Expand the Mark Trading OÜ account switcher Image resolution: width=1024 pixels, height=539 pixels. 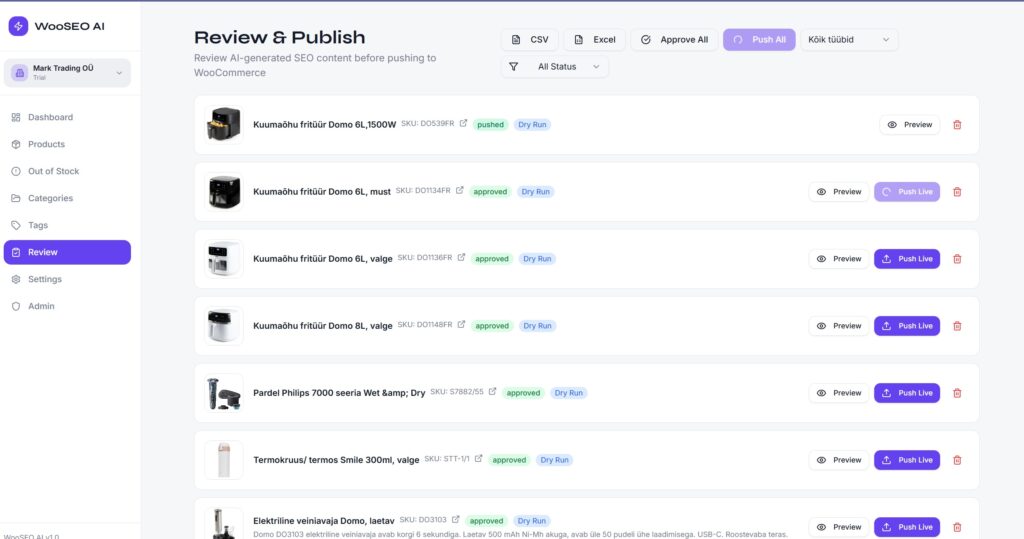(67, 73)
